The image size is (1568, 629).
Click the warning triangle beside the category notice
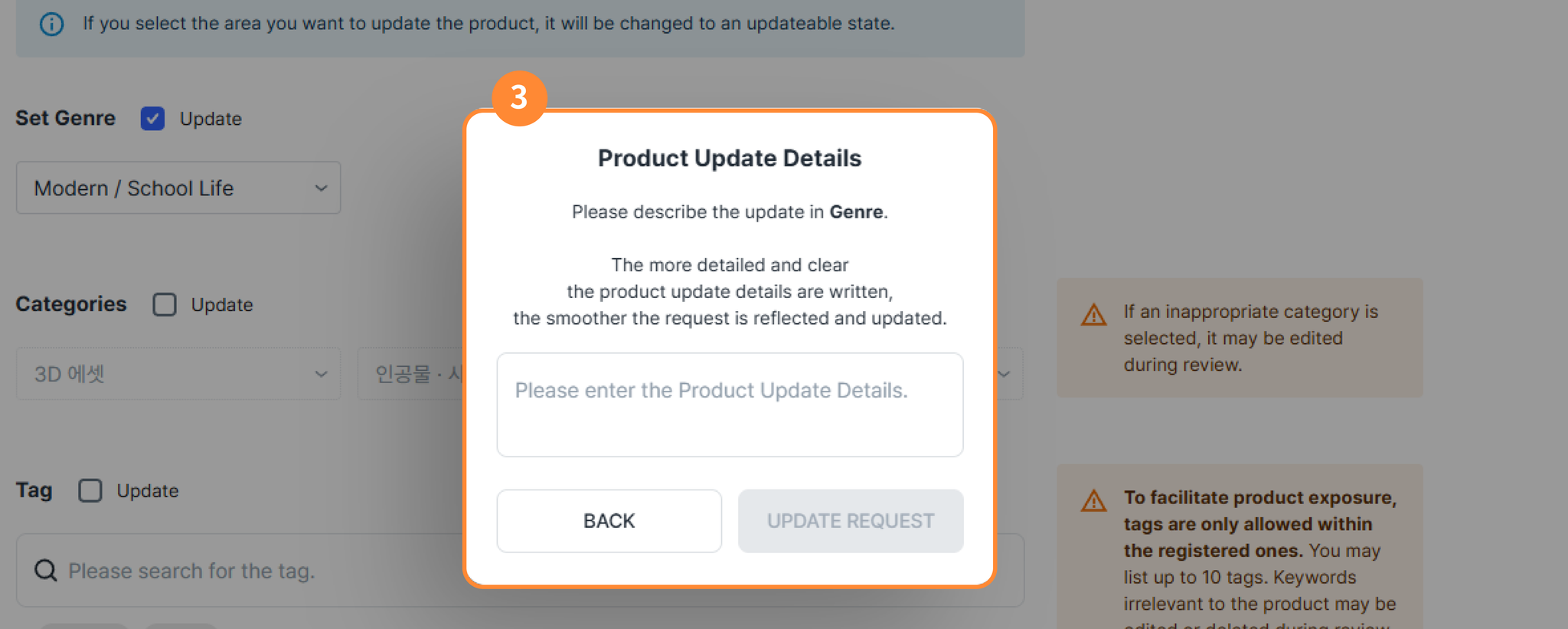[1093, 314]
